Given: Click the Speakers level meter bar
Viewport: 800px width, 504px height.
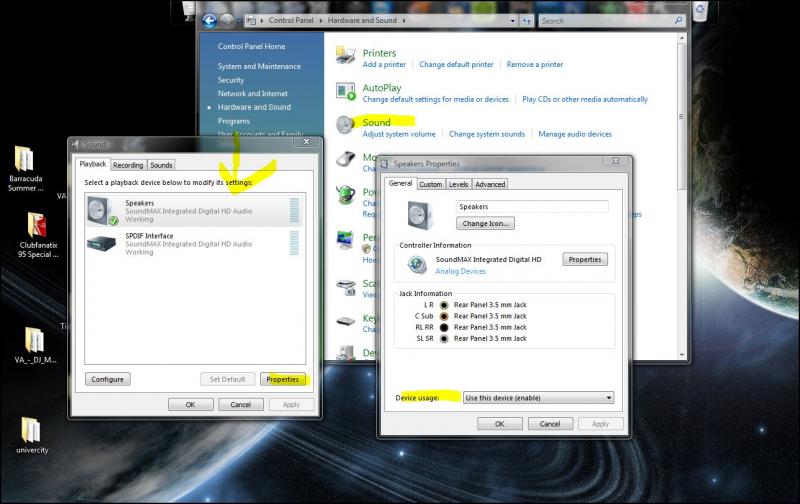Looking at the screenshot, I should coord(294,211).
